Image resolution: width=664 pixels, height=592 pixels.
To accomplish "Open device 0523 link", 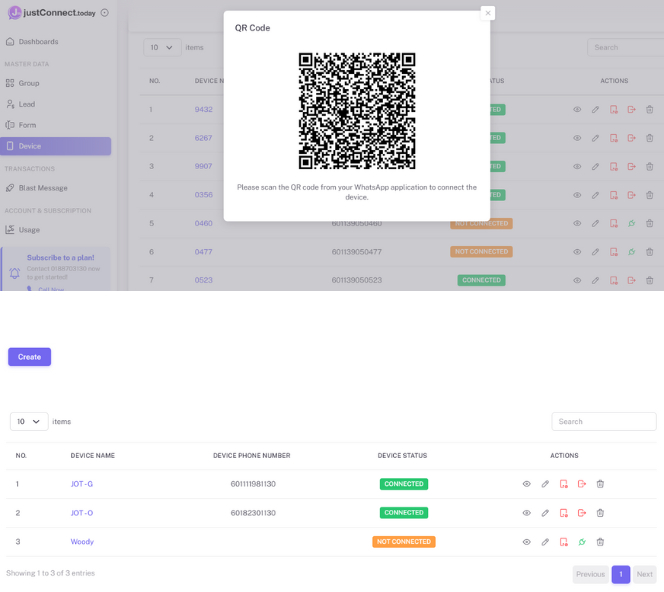I will pyautogui.click(x=204, y=280).
